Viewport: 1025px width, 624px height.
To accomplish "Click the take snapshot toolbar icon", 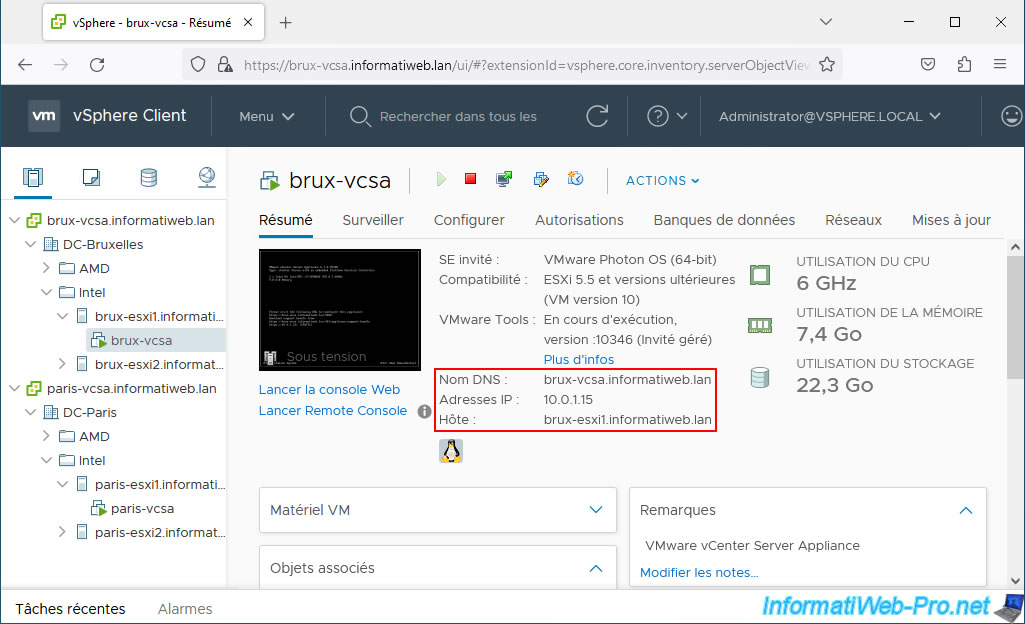I will pos(575,178).
